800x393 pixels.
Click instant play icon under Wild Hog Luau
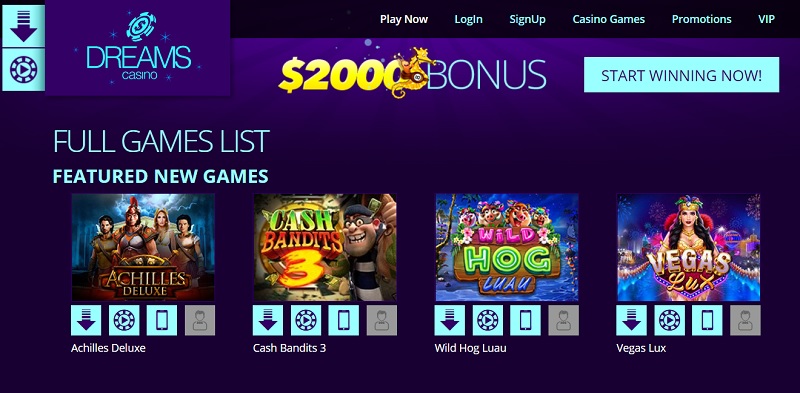488,321
